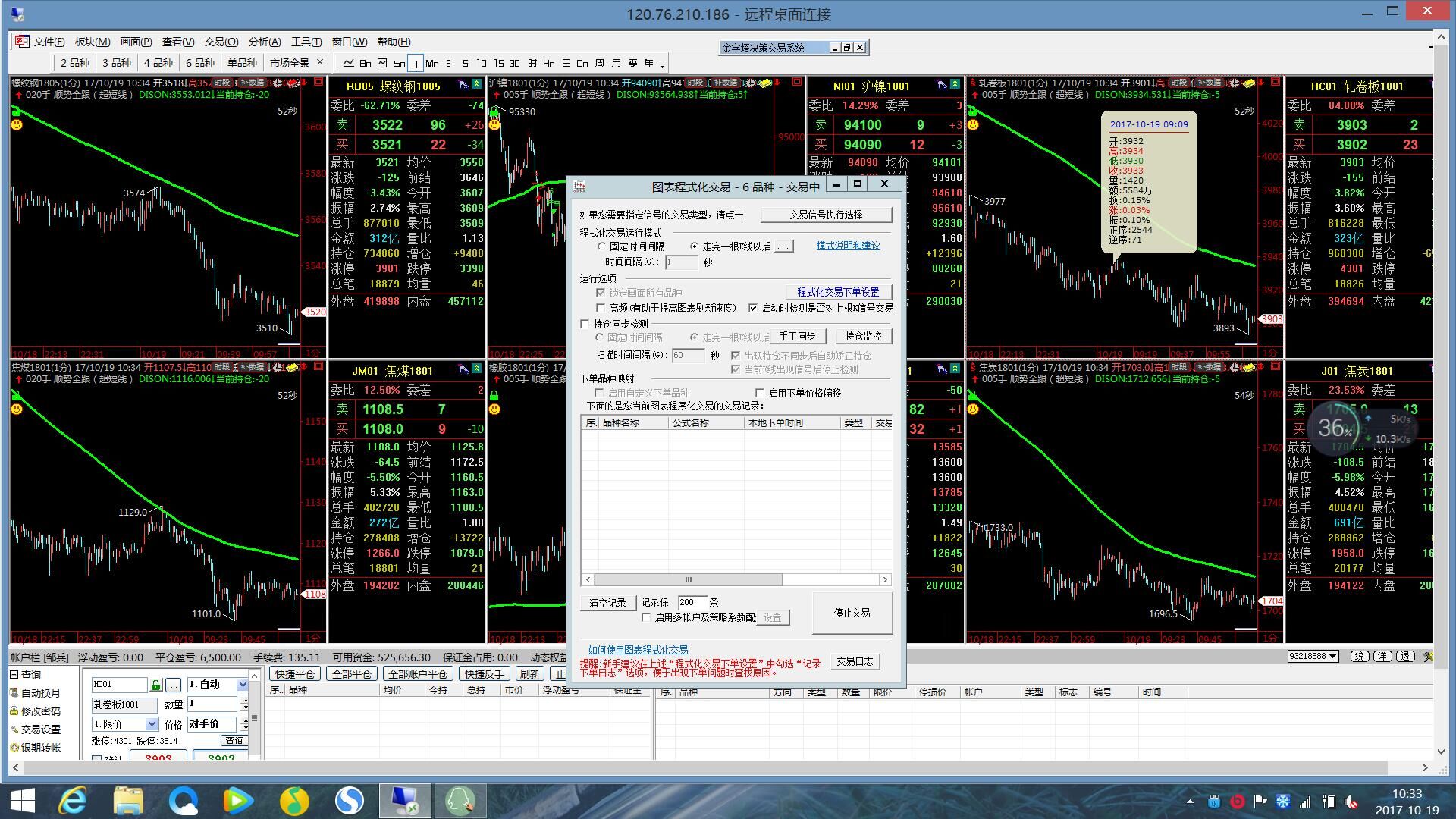Toggle the 持仓同步检测 checkbox
Screen dimensions: 1456x819
[585, 324]
